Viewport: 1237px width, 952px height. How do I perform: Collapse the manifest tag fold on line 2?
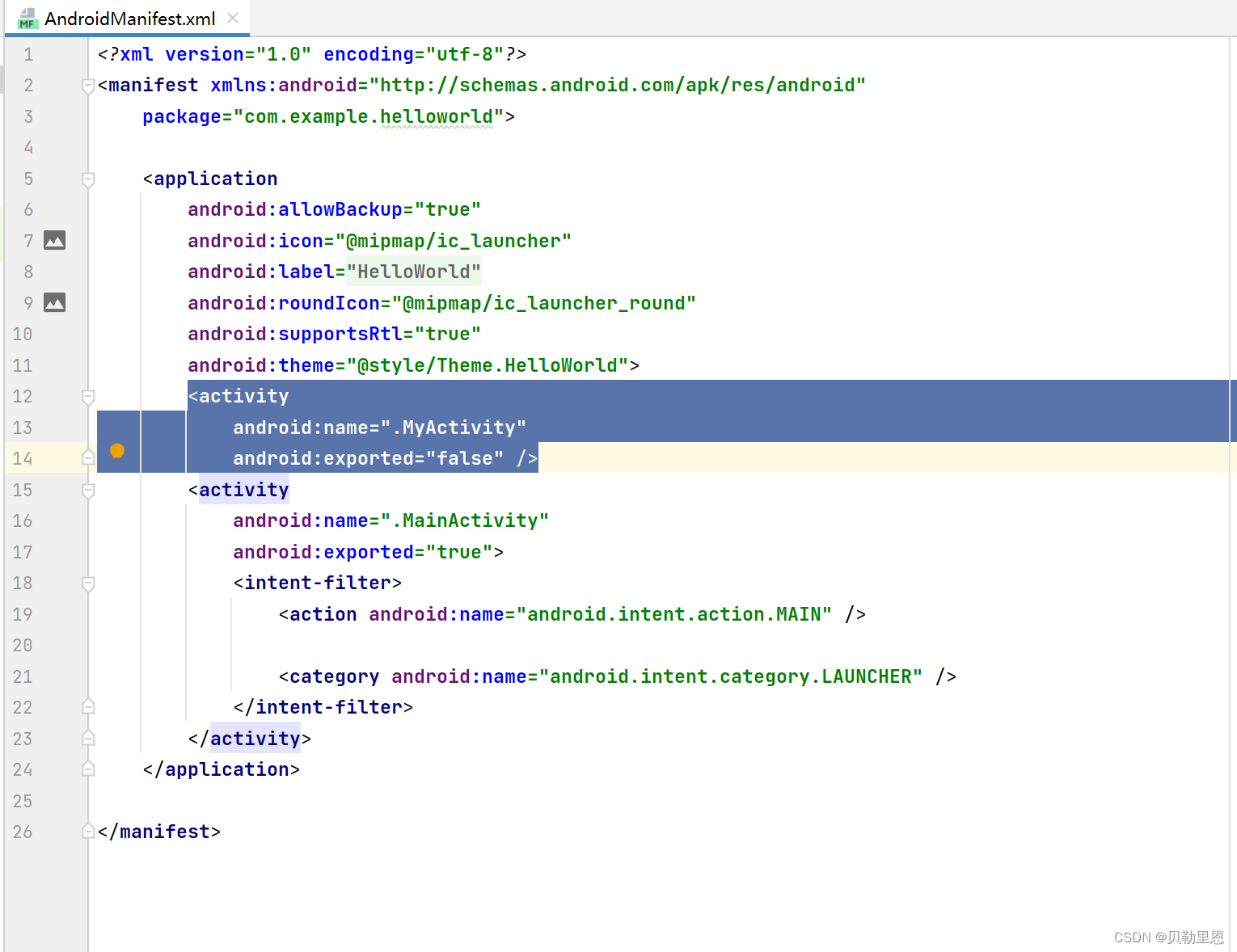88,85
